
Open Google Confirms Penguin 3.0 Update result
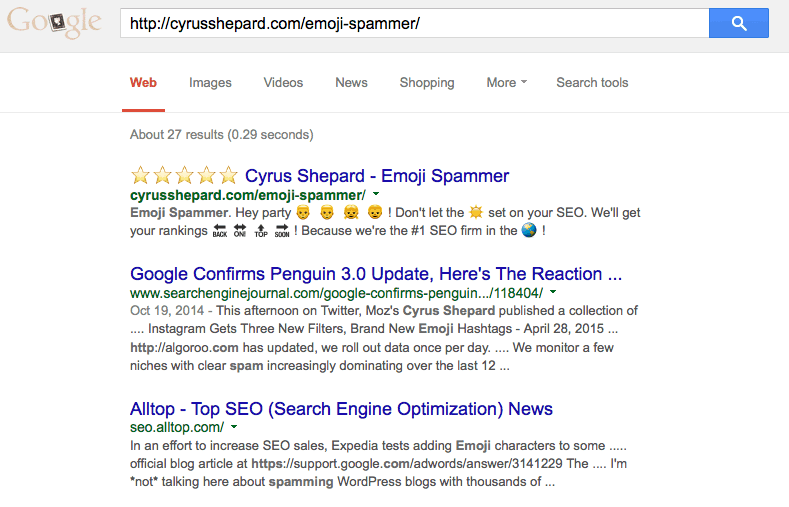coord(376,274)
